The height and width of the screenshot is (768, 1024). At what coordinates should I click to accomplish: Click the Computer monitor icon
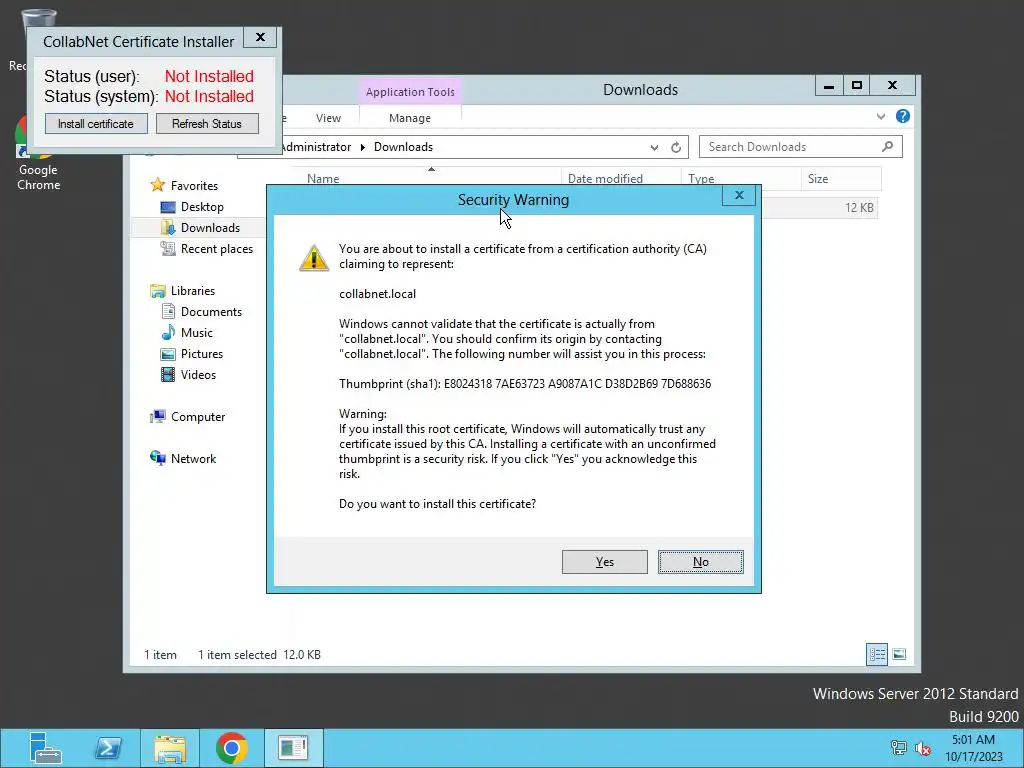157,417
